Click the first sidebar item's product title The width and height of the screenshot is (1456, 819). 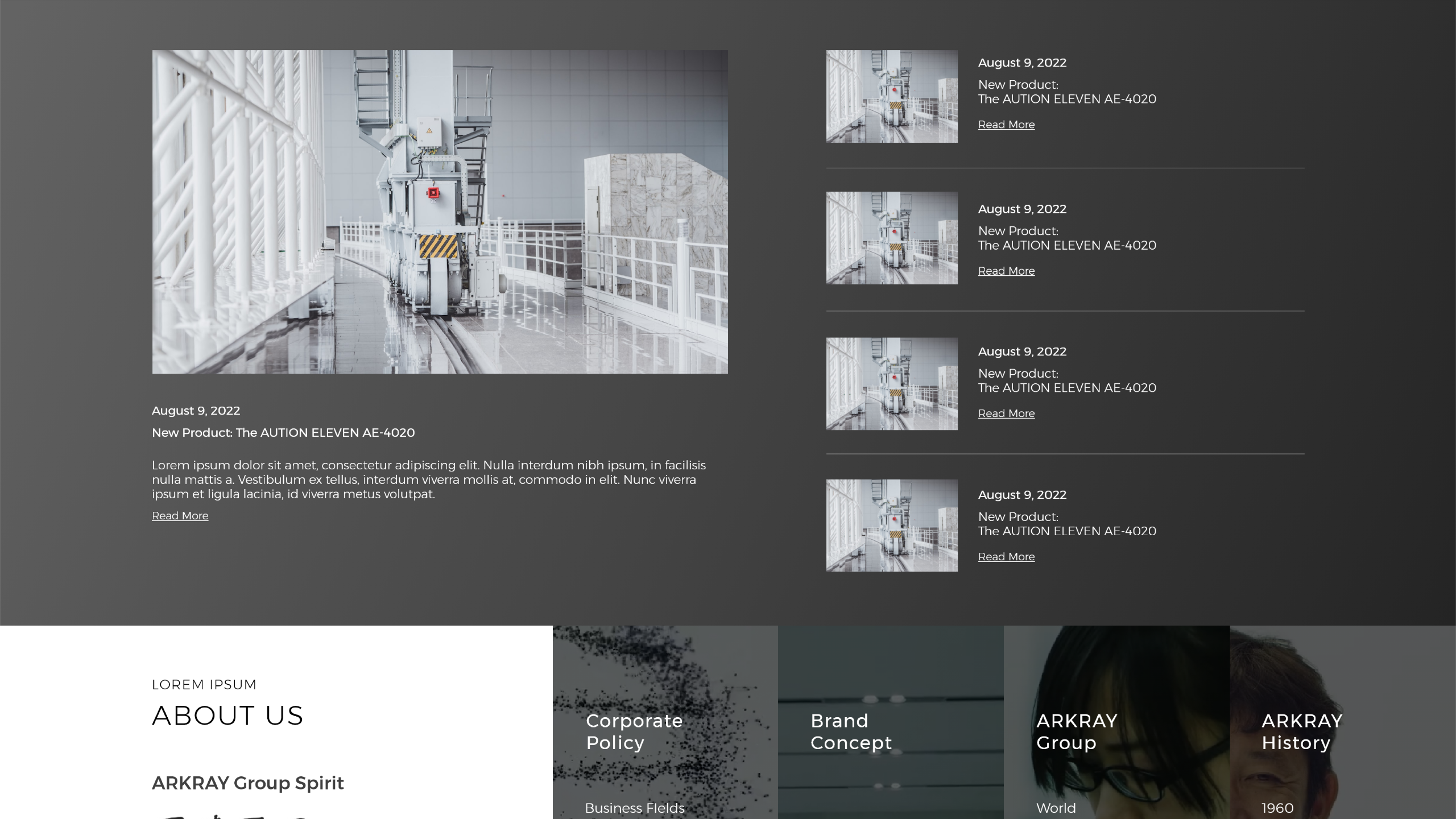click(x=1066, y=99)
